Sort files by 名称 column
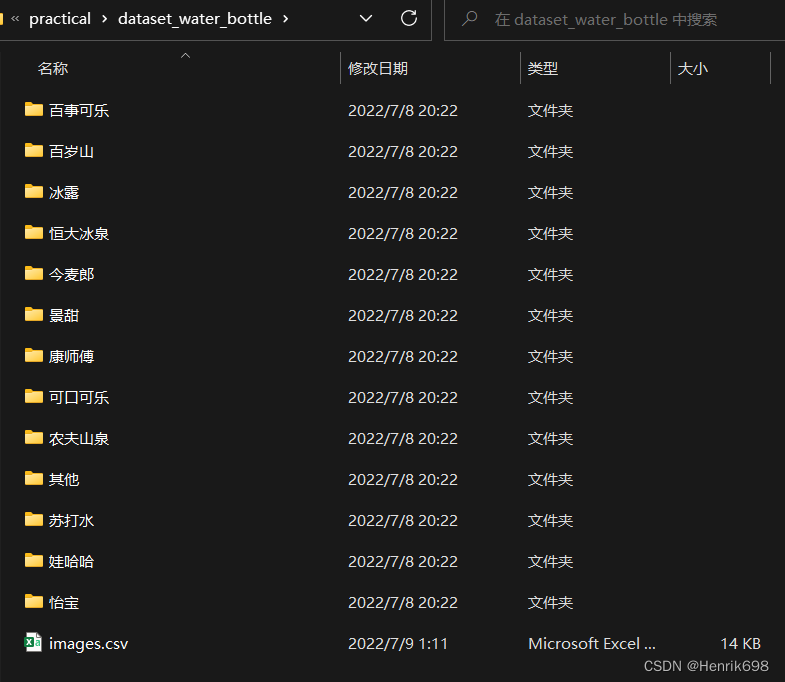The image size is (785, 682). point(53,68)
